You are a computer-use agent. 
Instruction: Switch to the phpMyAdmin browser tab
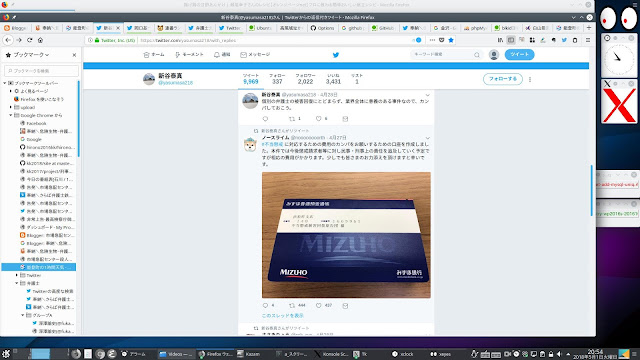[475, 28]
